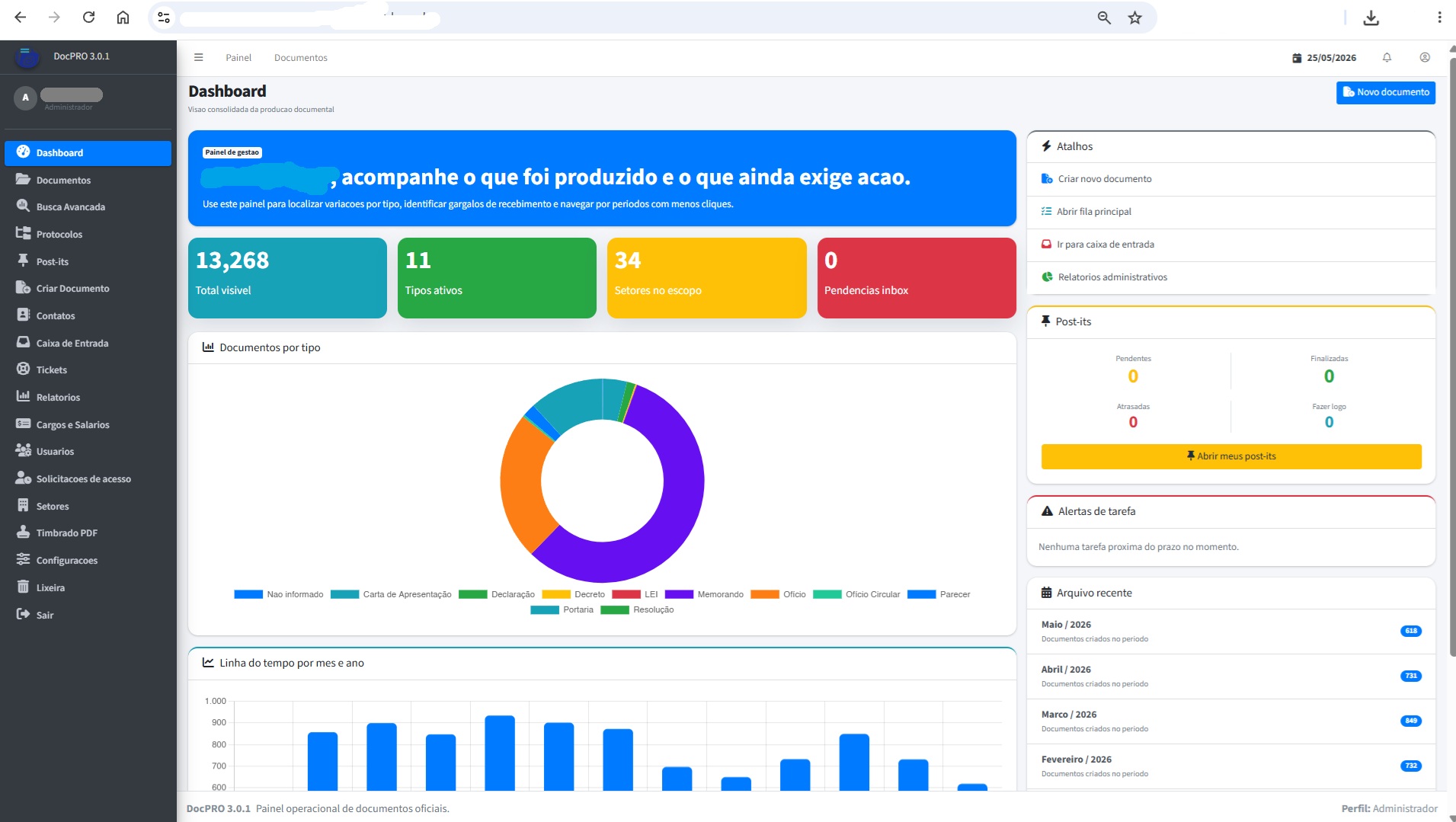Open Lixeira trash icon
This screenshot has width=1456, height=822.
[23, 587]
